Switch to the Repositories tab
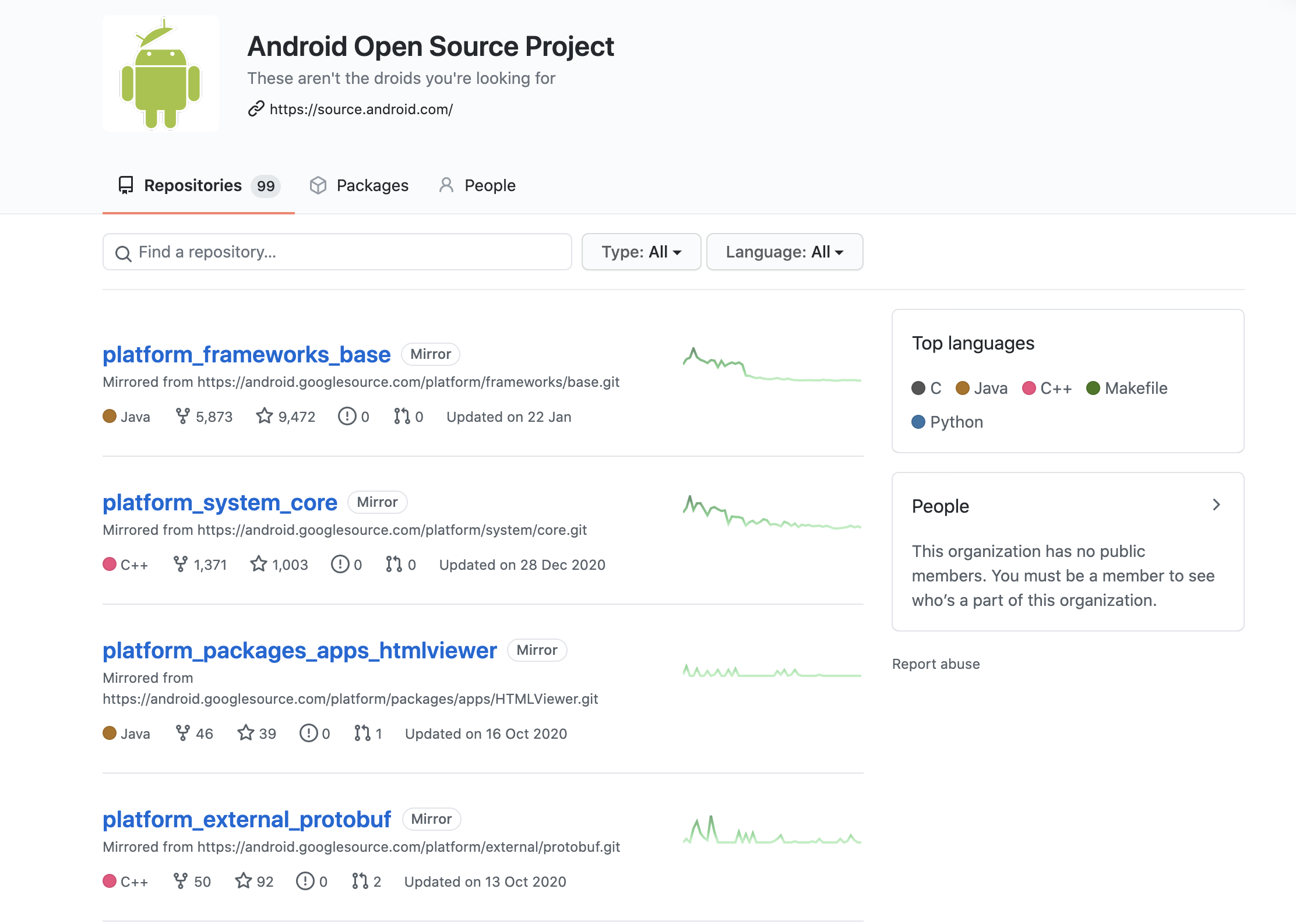 [199, 186]
